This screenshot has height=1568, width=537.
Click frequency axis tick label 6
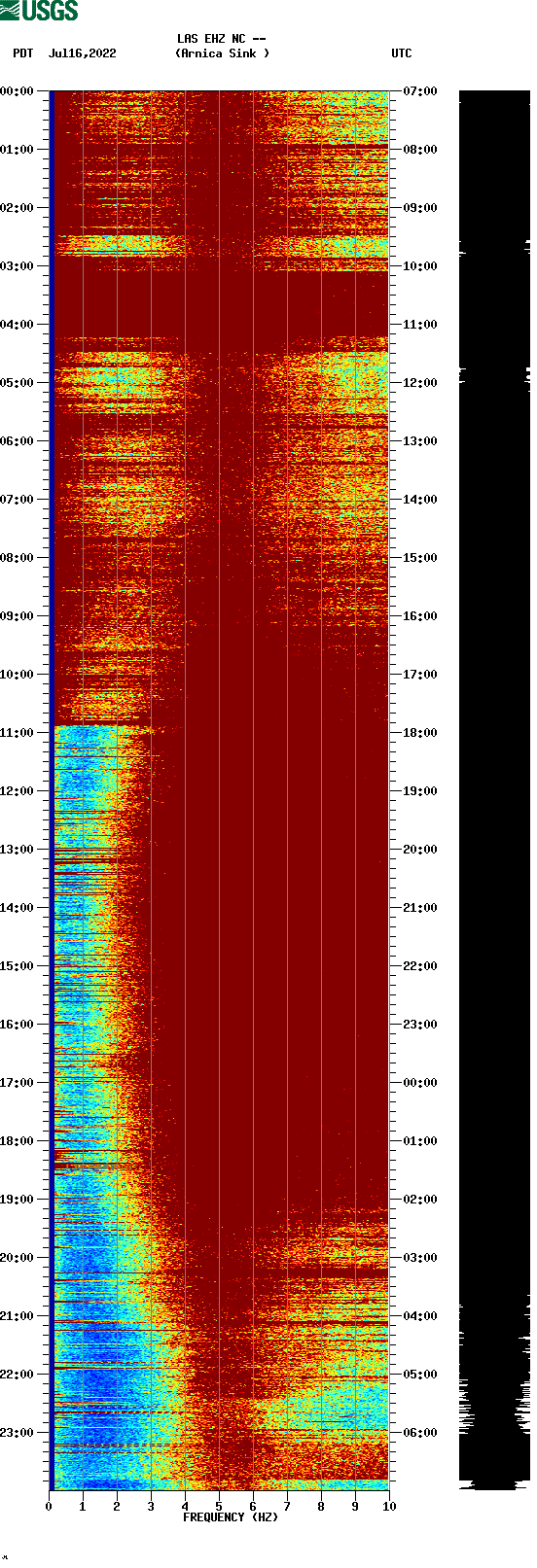[x=253, y=1507]
